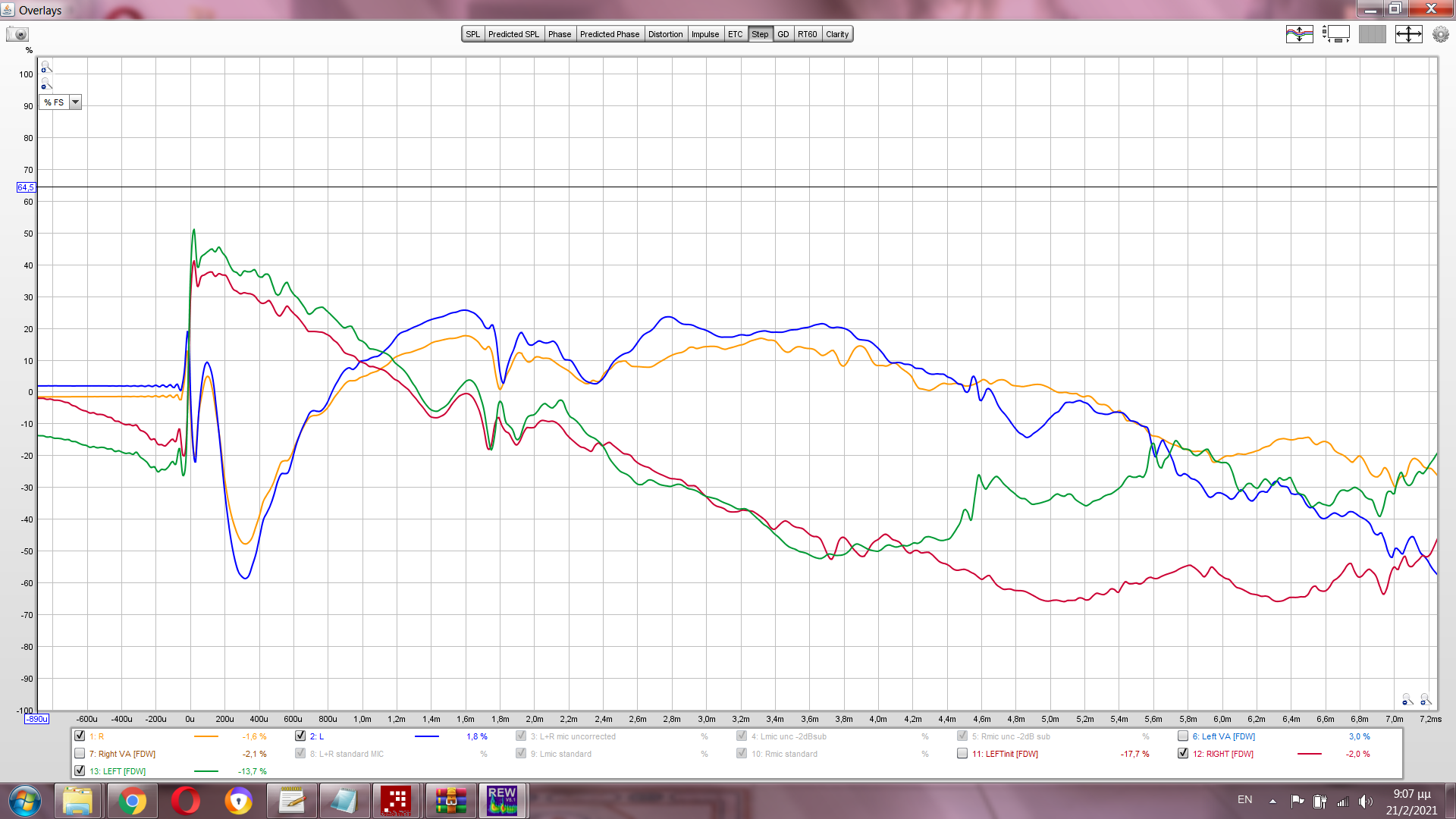Open graph controls gear icon
1456x819 pixels.
1440,34
